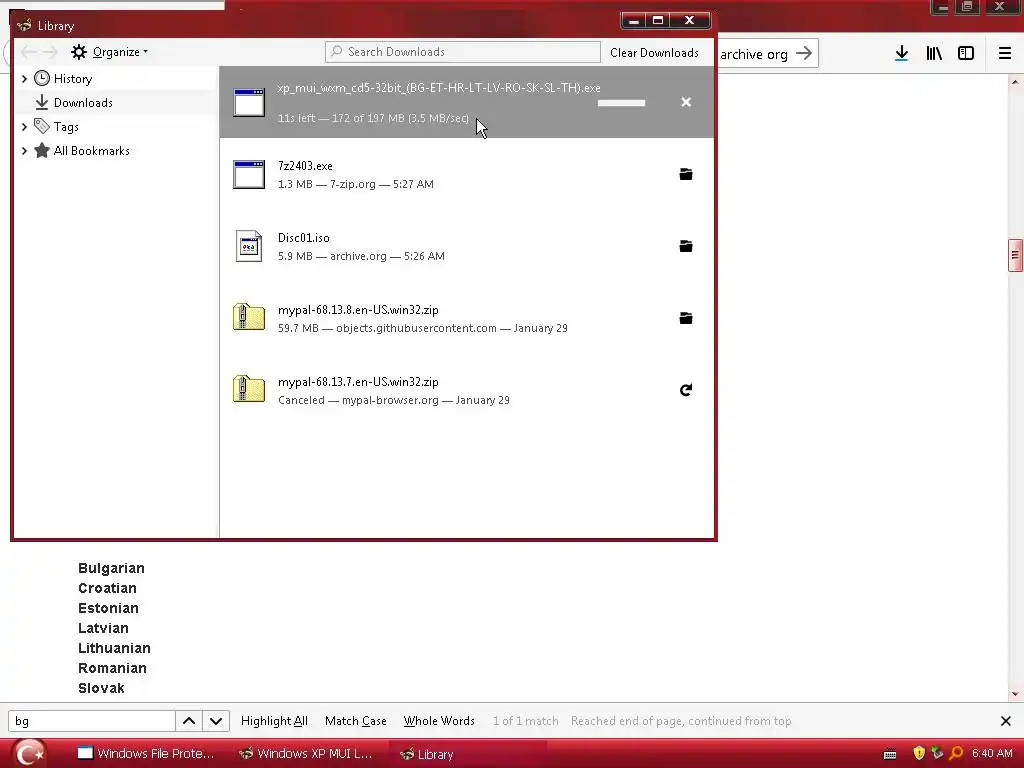Click the Library window title icon
1024x768 pixels.
[x=24, y=25]
